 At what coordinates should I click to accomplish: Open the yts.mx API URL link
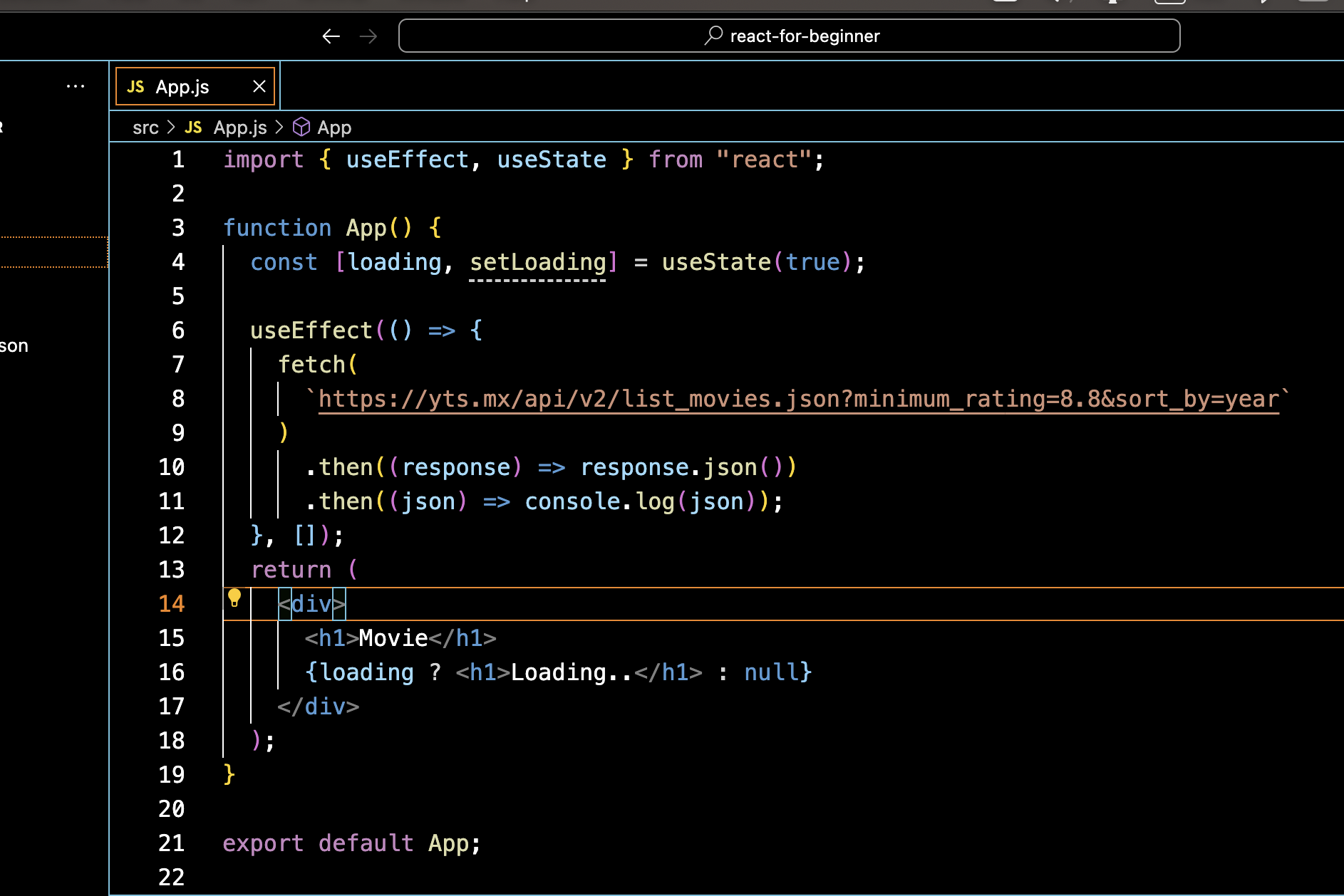click(x=799, y=399)
